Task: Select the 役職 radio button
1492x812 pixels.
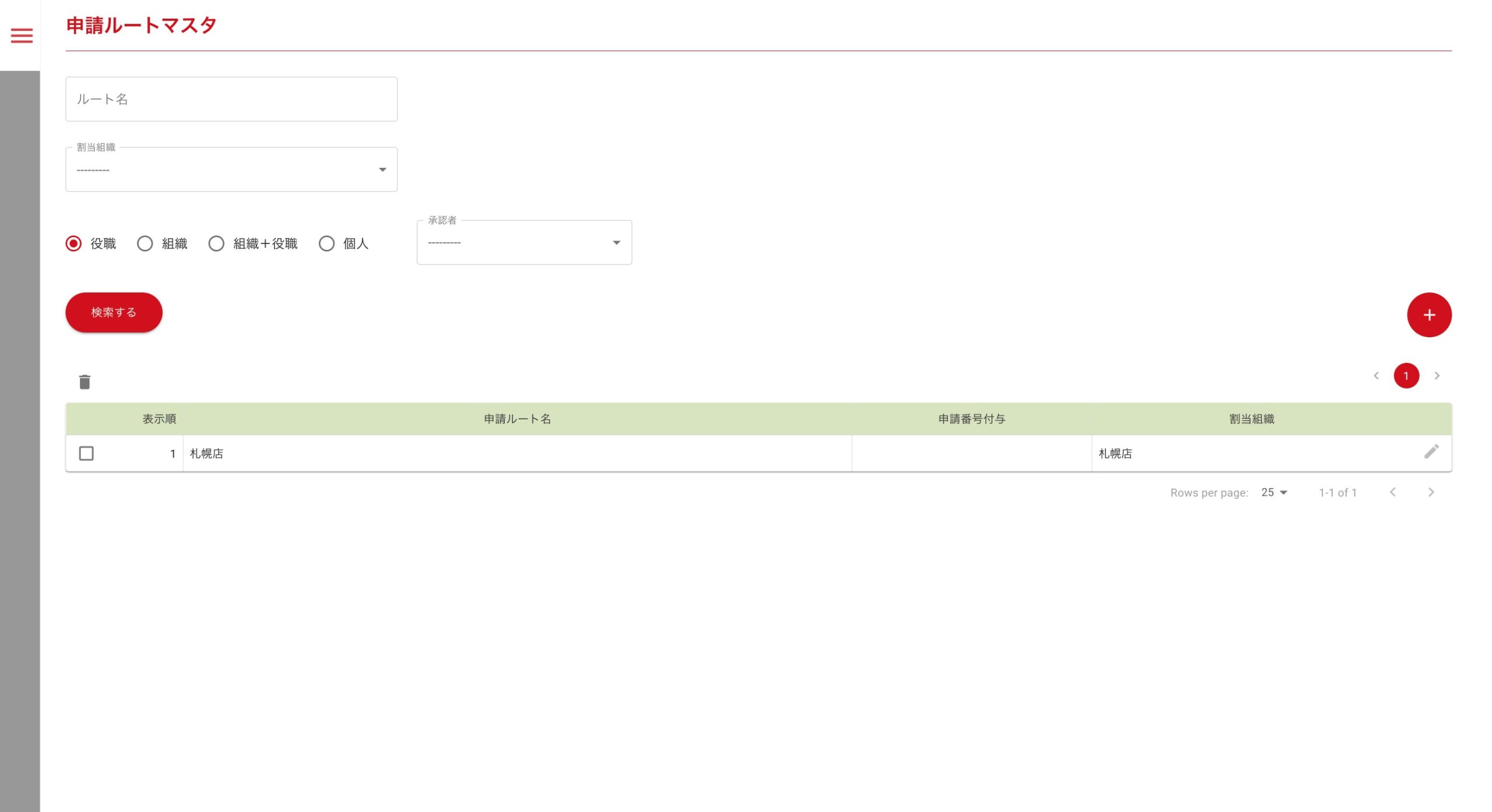Action: (x=74, y=243)
